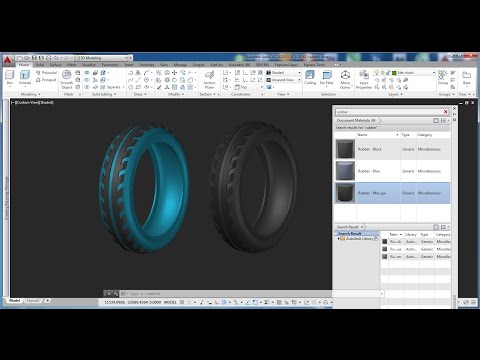480x360 pixels.
Task: Sort materials by Category column header
Action: [433, 135]
